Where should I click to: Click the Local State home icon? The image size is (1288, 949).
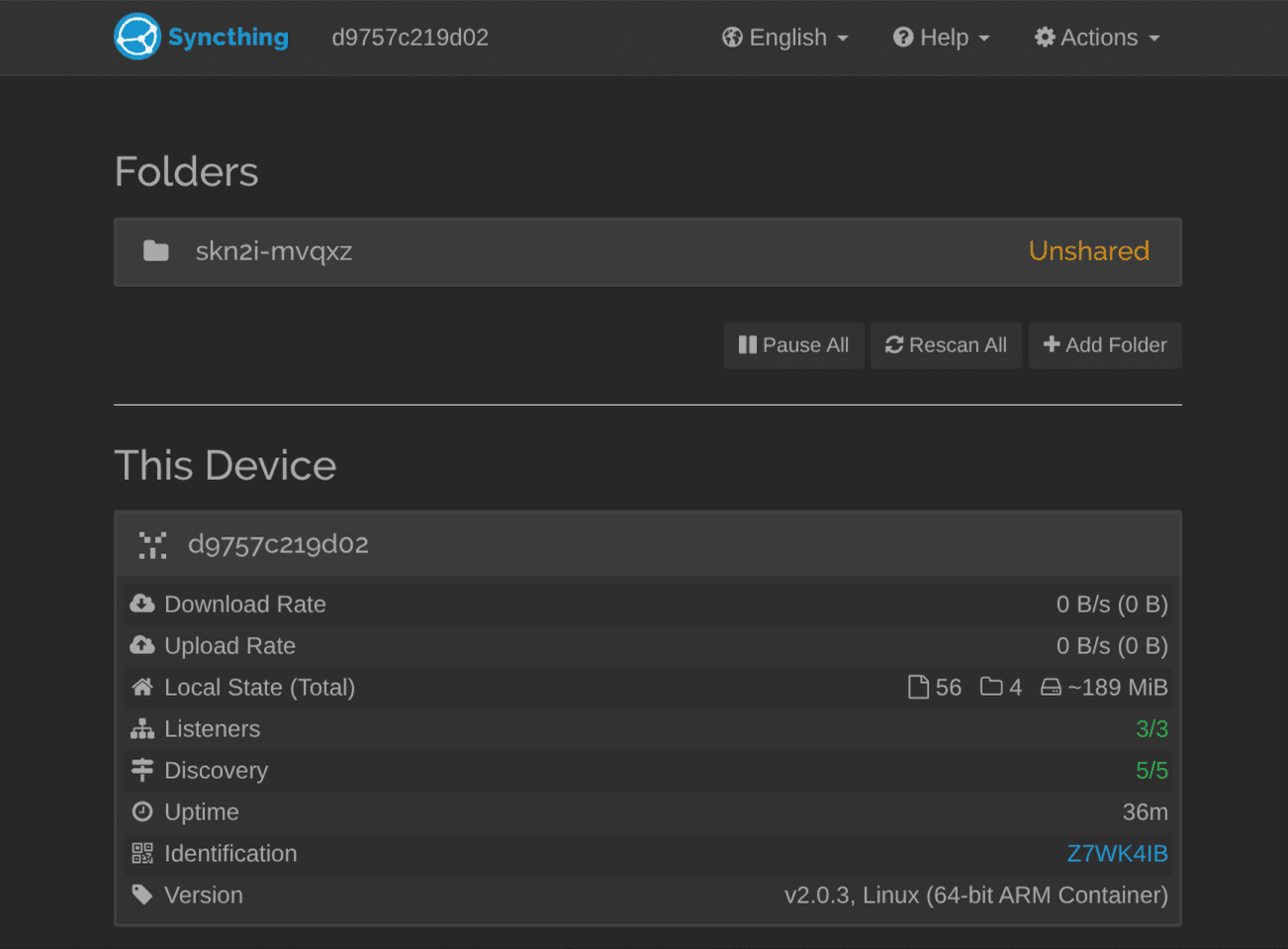tap(142, 687)
